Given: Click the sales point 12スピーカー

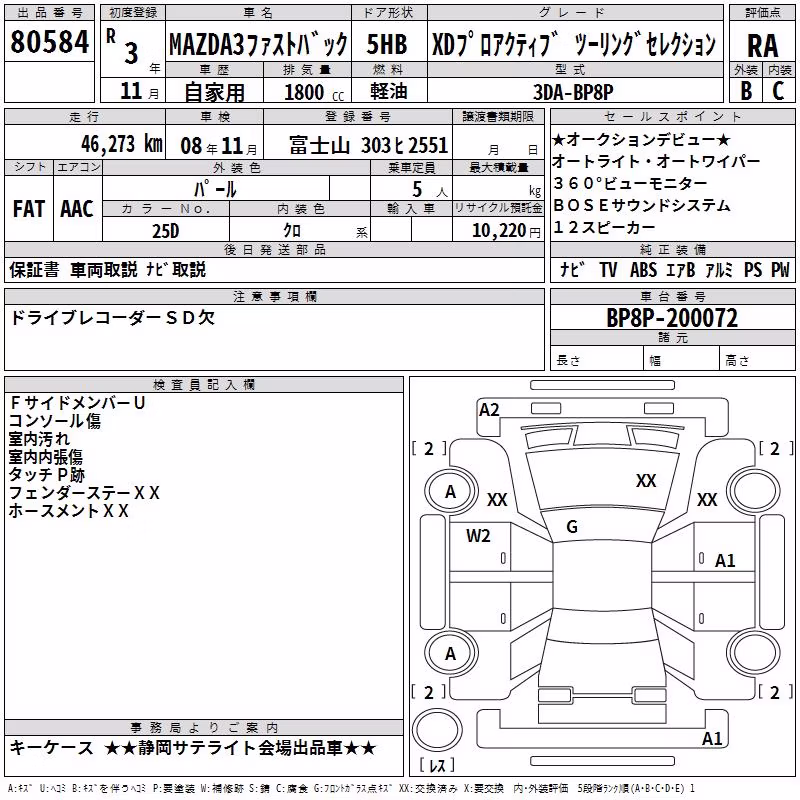Looking at the screenshot, I should 604,227.
